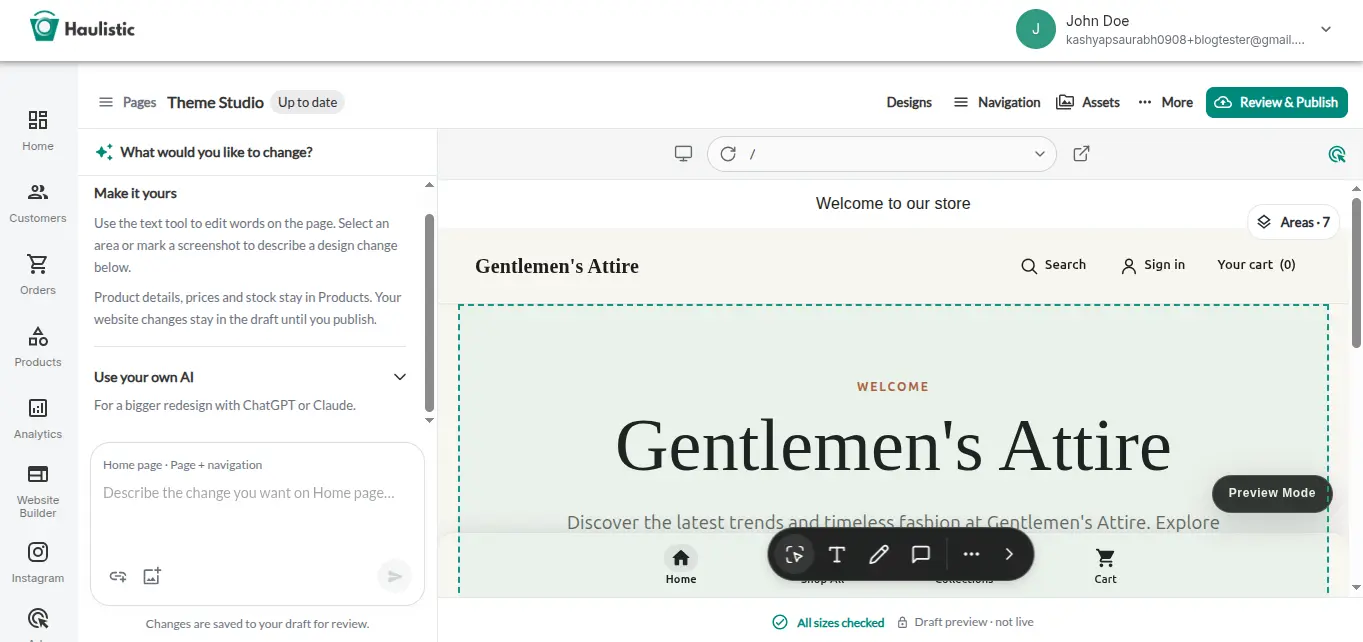The height and width of the screenshot is (642, 1363).
Task: Select the comment tool in floating toolbar
Action: [x=921, y=555]
